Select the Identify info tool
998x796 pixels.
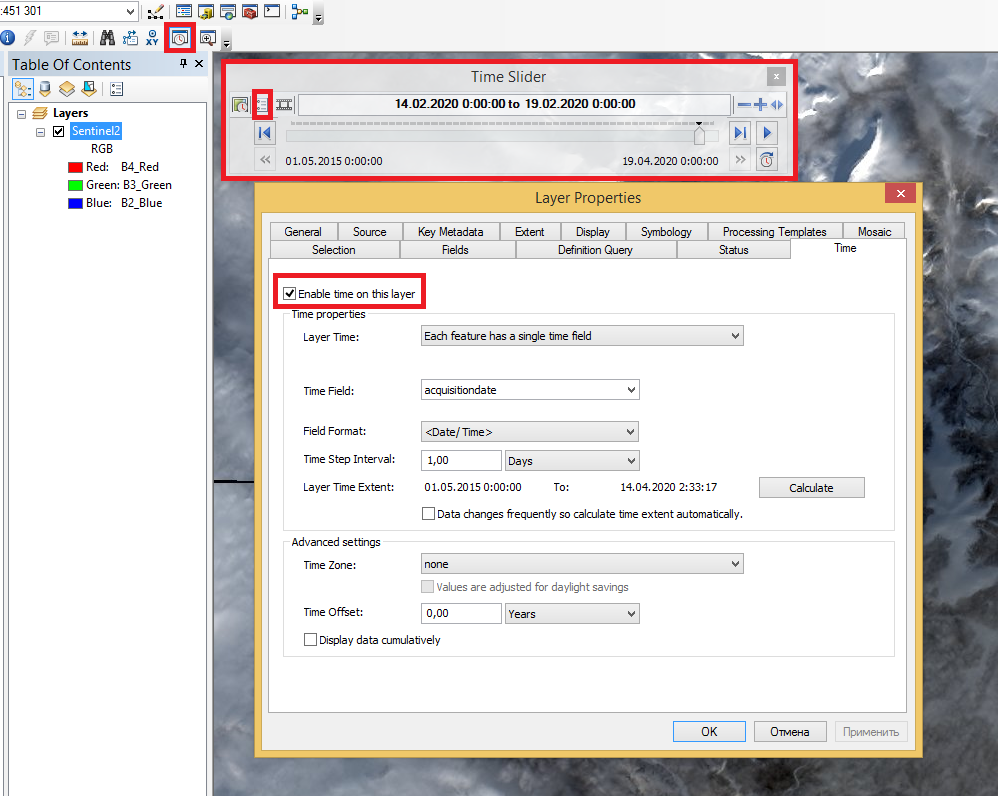[8, 38]
